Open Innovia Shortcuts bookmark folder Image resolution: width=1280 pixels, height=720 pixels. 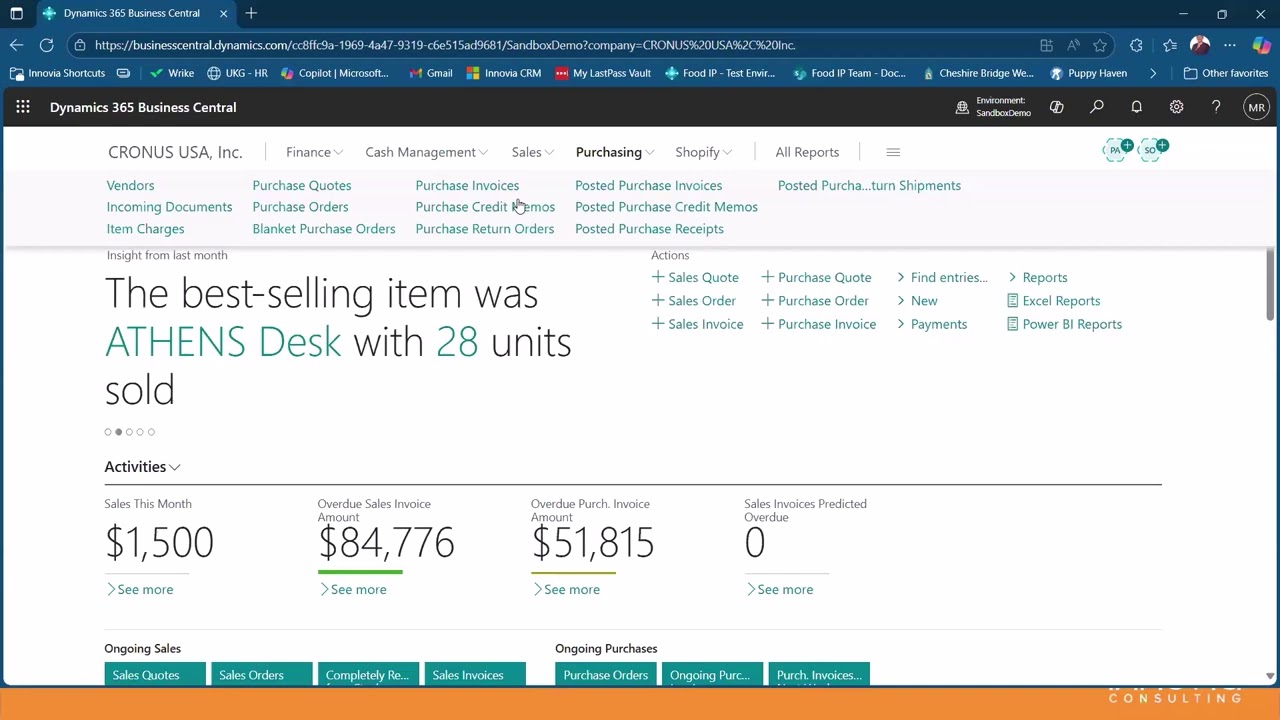click(x=58, y=73)
